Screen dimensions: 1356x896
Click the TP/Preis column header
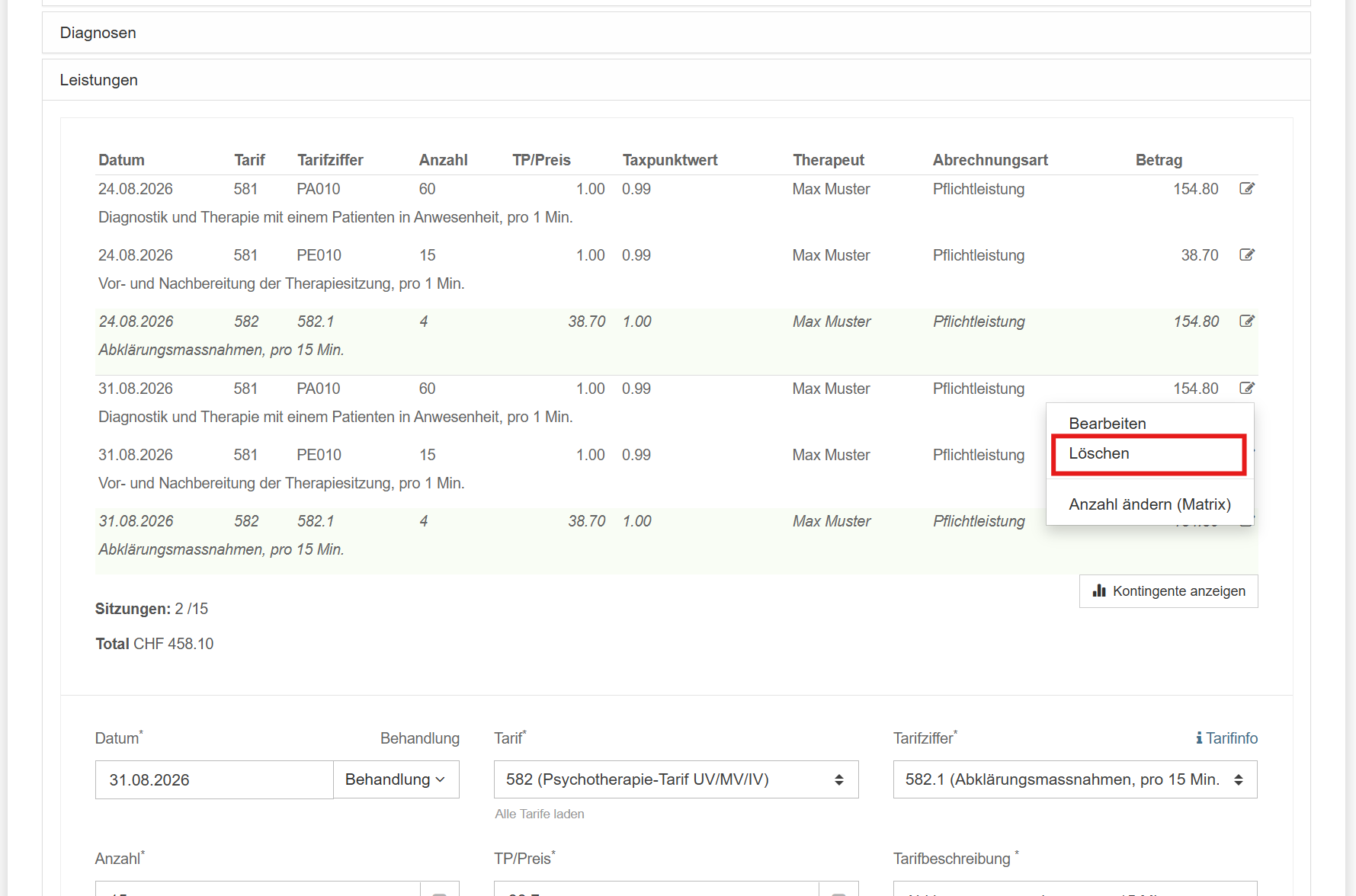click(x=541, y=160)
